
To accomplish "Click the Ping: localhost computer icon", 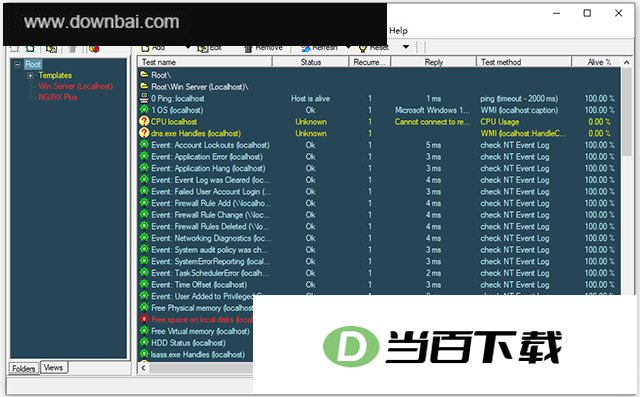I will [x=144, y=98].
